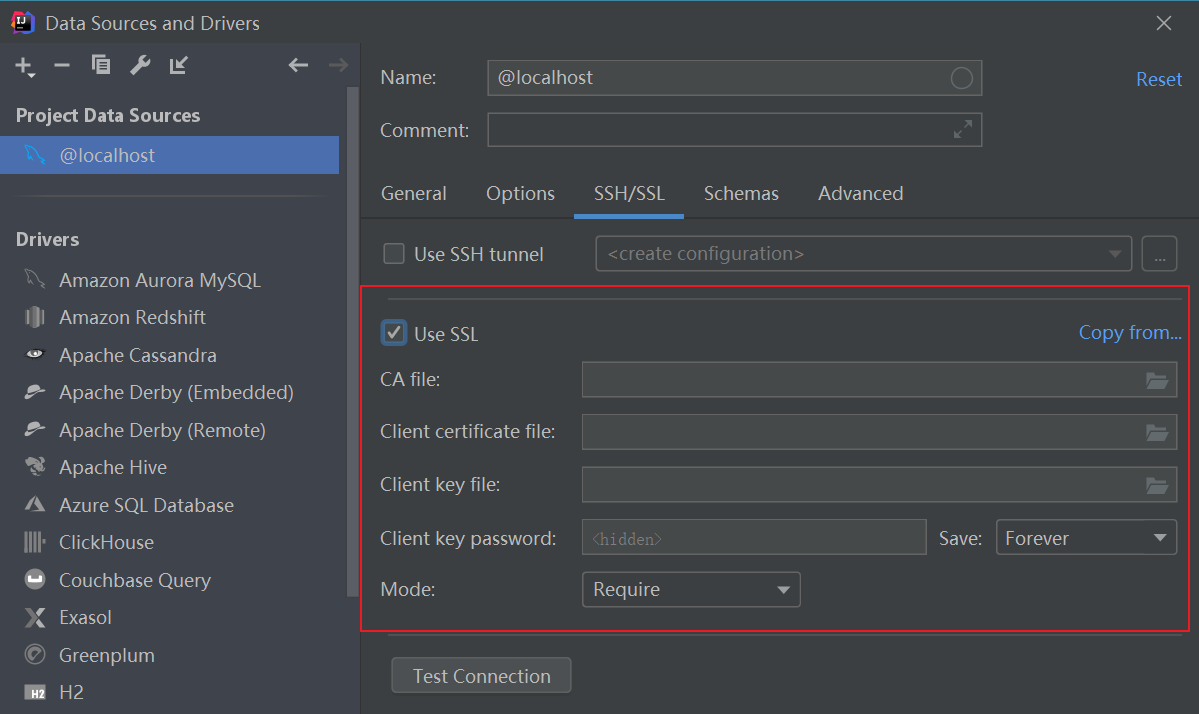Screen dimensions: 1199x714
Task: Close the Data Sources and Drivers dialog
Action: point(1164,24)
